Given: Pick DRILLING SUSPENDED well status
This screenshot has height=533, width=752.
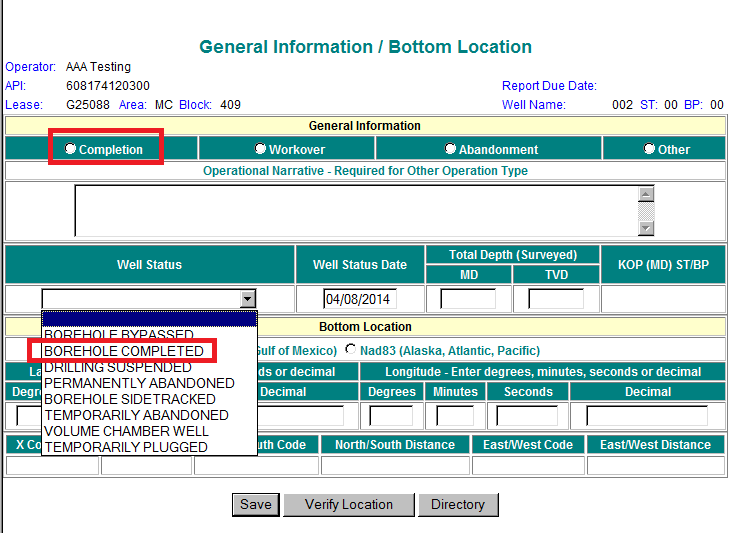Looking at the screenshot, I should click(117, 367).
